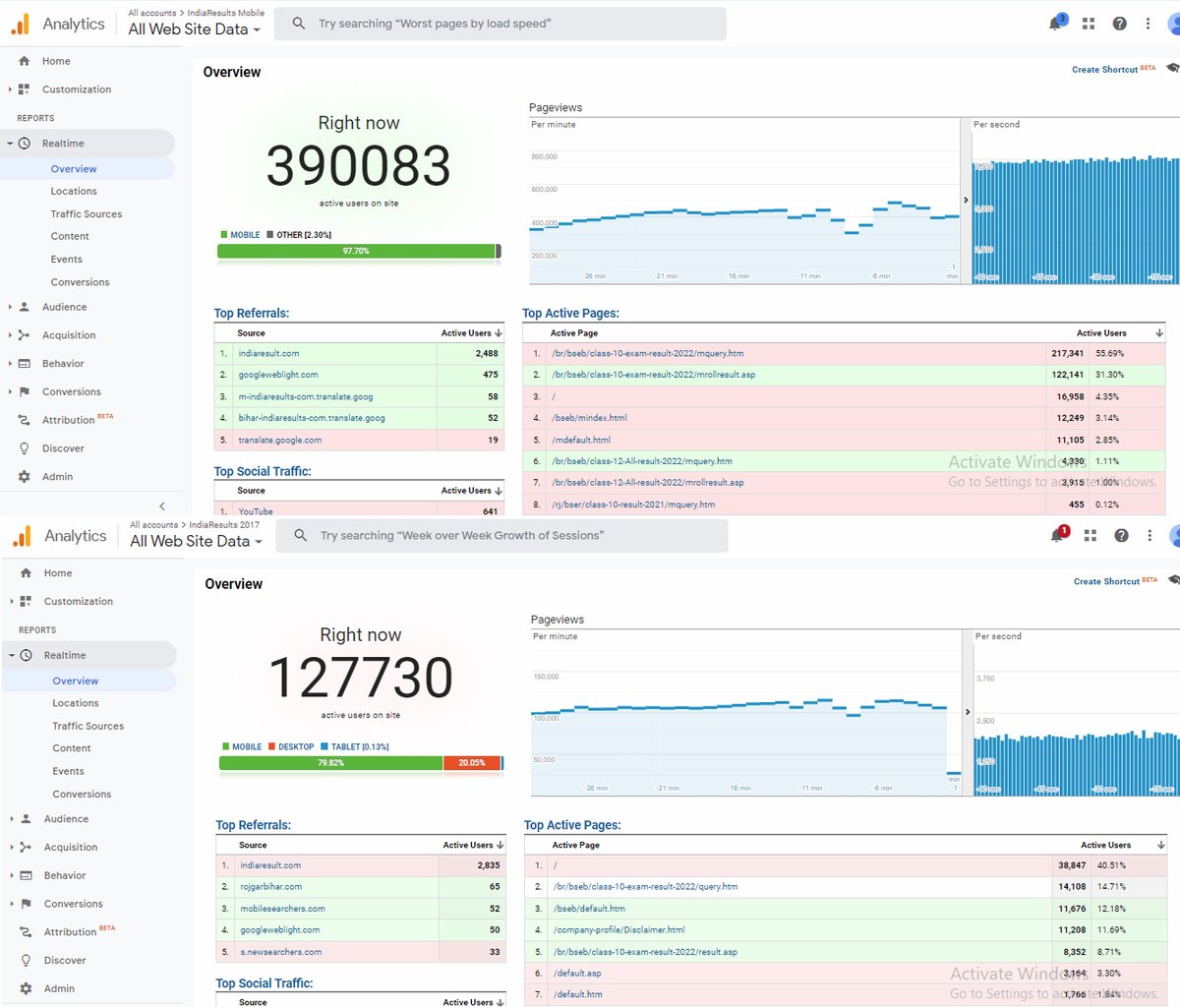This screenshot has height=1008, width=1180.
Task: Select Conversions under Realtime in IndiaResults 2017
Action: click(x=82, y=795)
